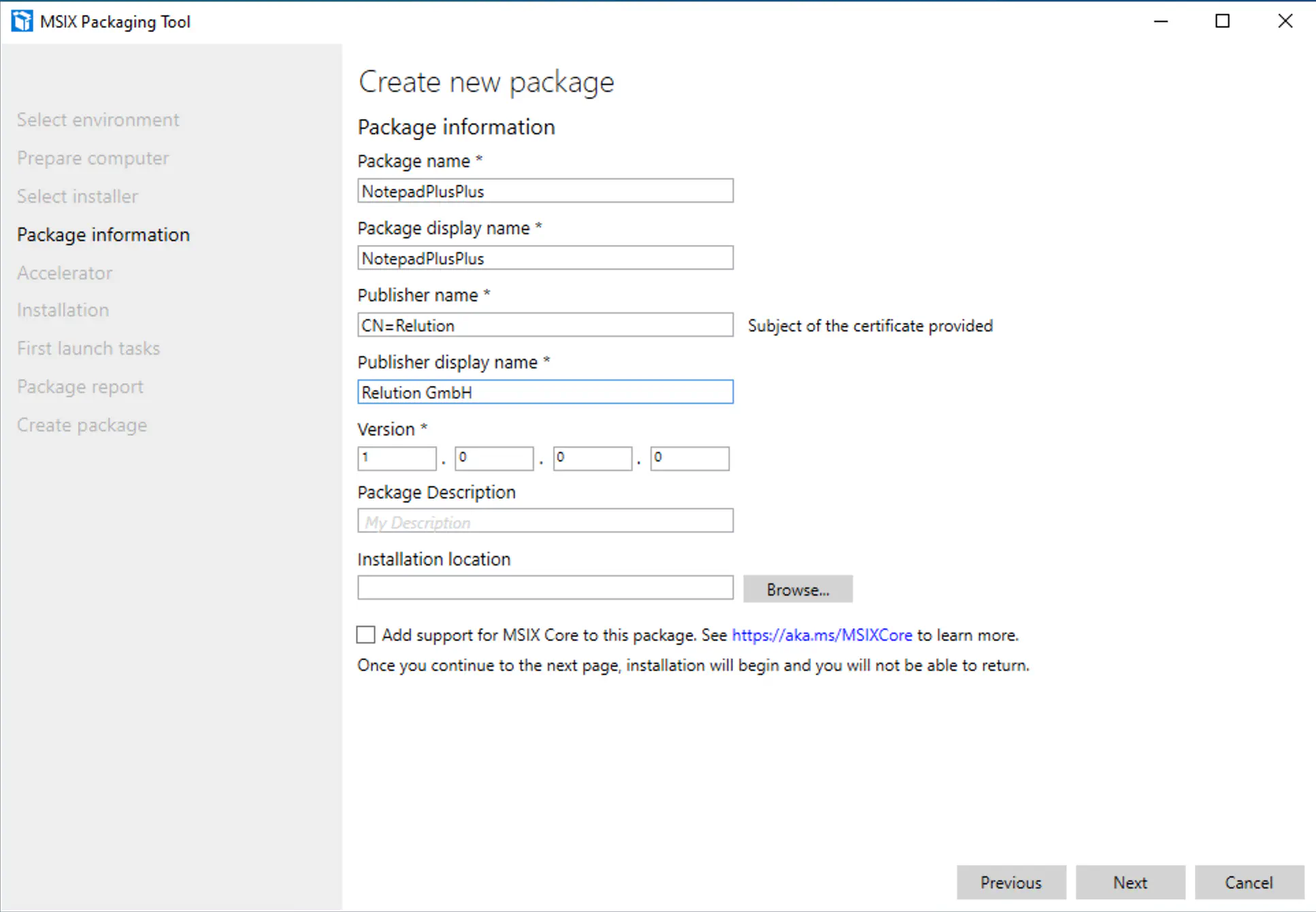Click the MSIX Packaging Tool app icon
1316x912 pixels.
point(22,20)
